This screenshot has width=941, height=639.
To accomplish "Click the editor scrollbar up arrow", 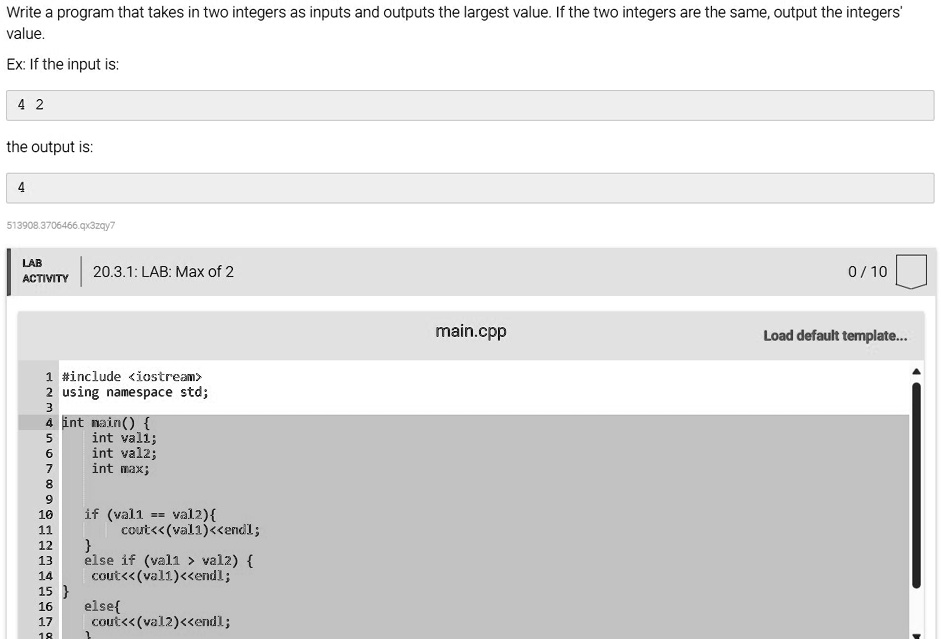I will click(916, 371).
